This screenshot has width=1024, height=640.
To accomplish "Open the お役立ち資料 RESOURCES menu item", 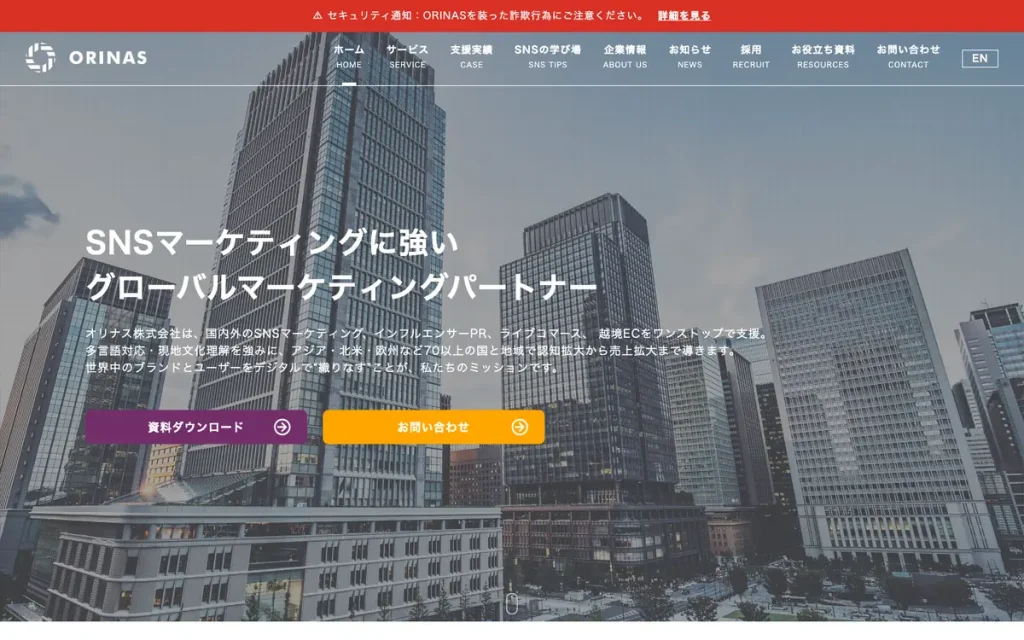I will 823,57.
